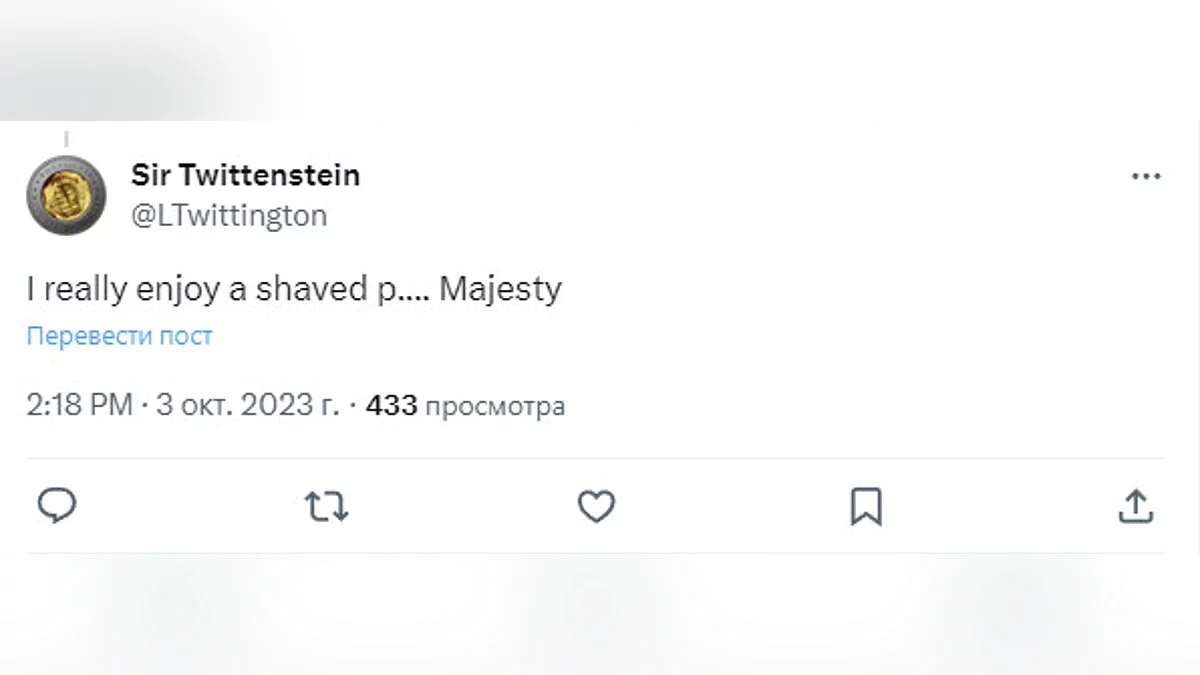Click the 433 views number
Screen dimensions: 1200x675
tap(391, 406)
